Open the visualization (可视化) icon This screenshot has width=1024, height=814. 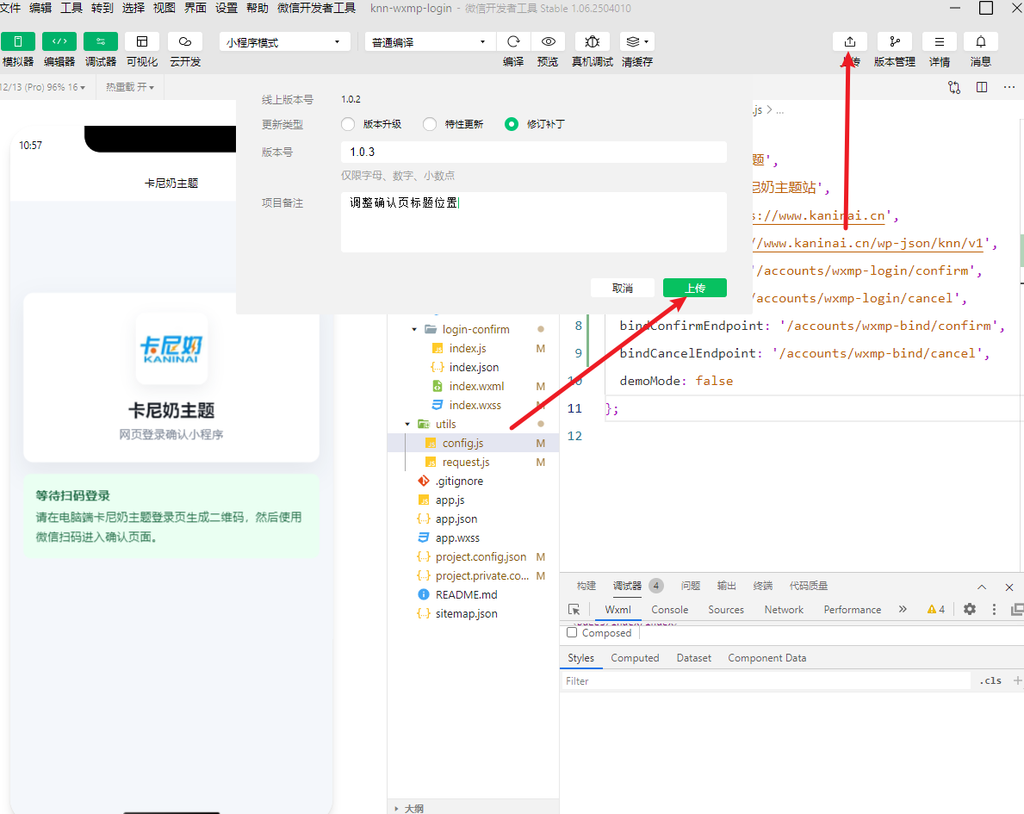[142, 41]
